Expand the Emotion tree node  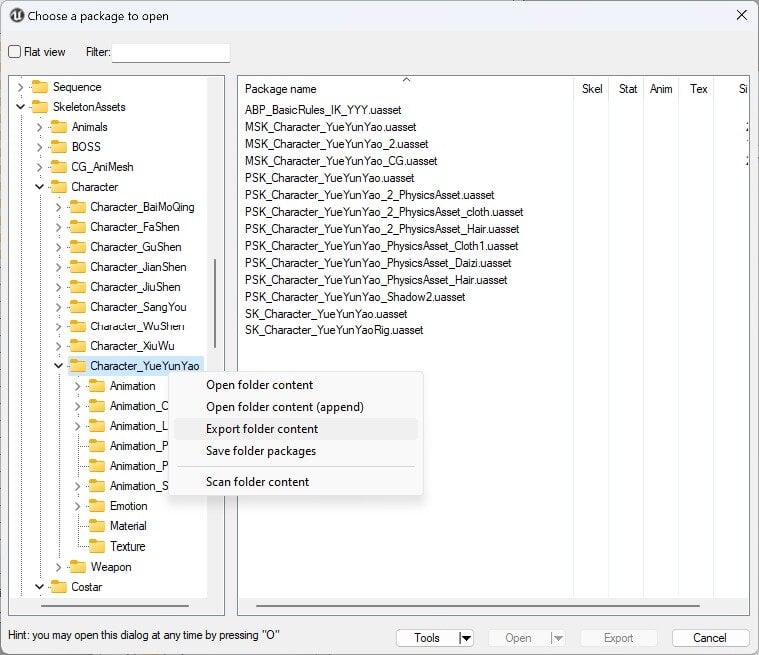pos(77,506)
